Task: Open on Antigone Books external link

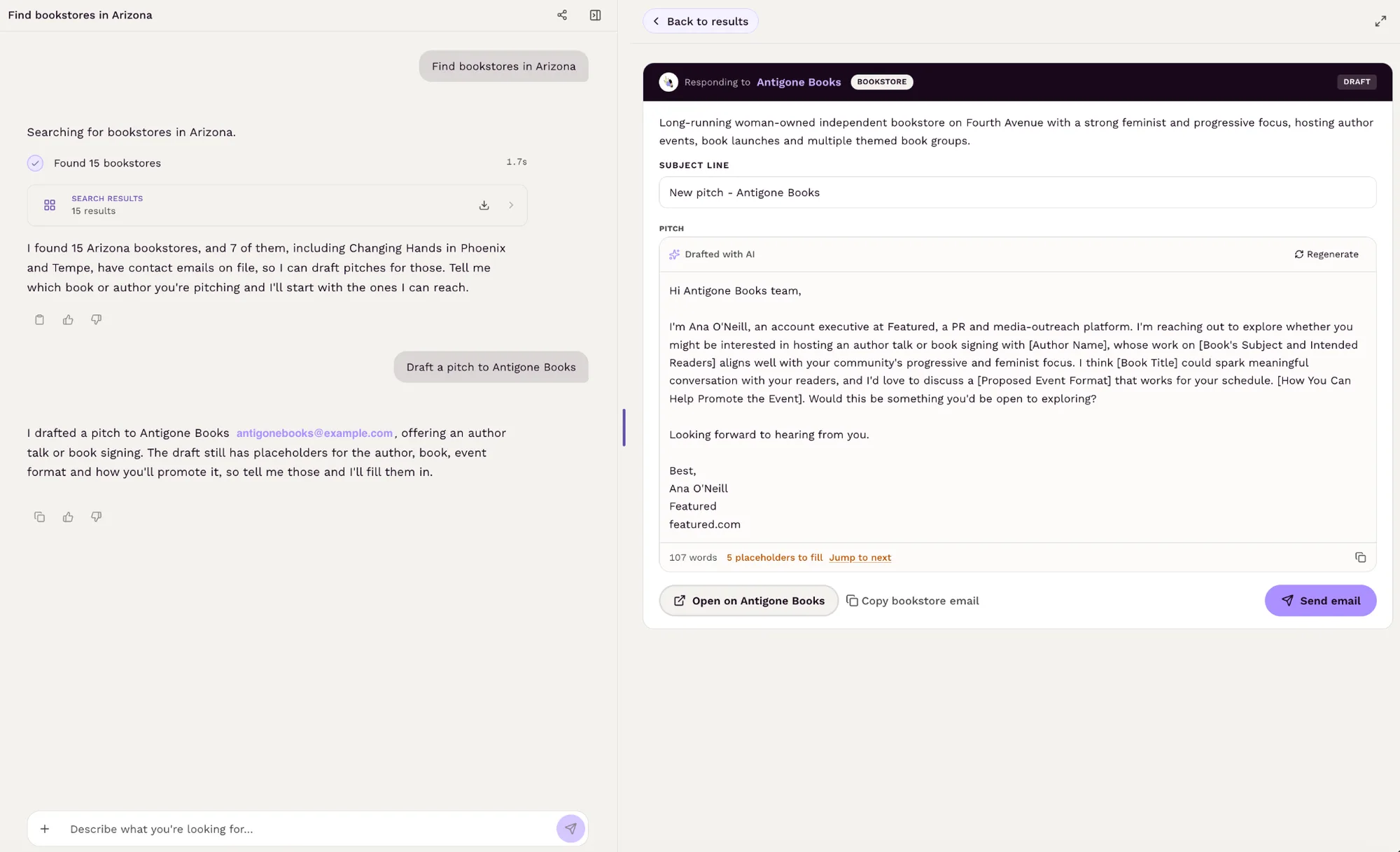Action: [x=748, y=601]
